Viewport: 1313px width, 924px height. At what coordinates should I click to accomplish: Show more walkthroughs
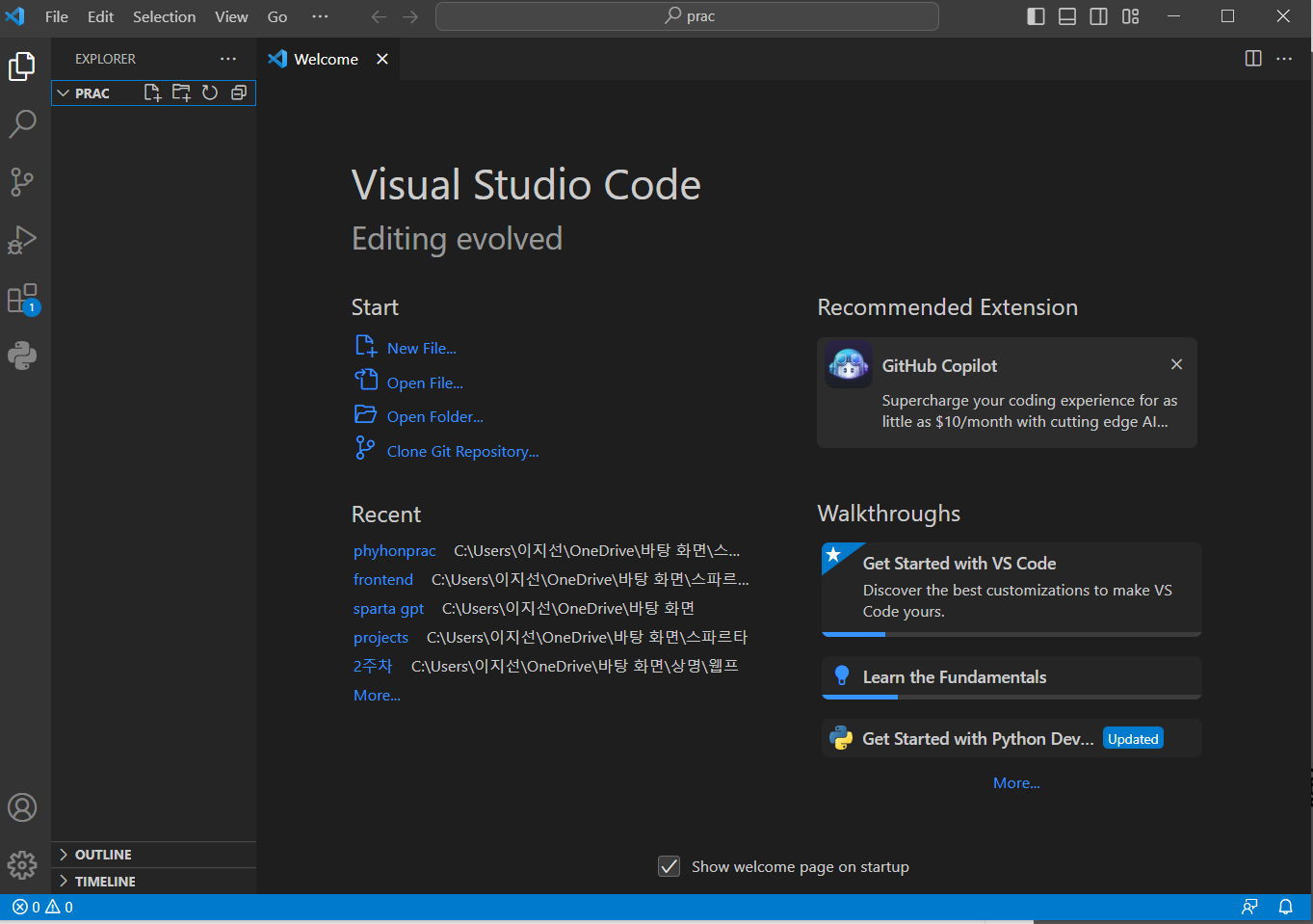click(1016, 783)
